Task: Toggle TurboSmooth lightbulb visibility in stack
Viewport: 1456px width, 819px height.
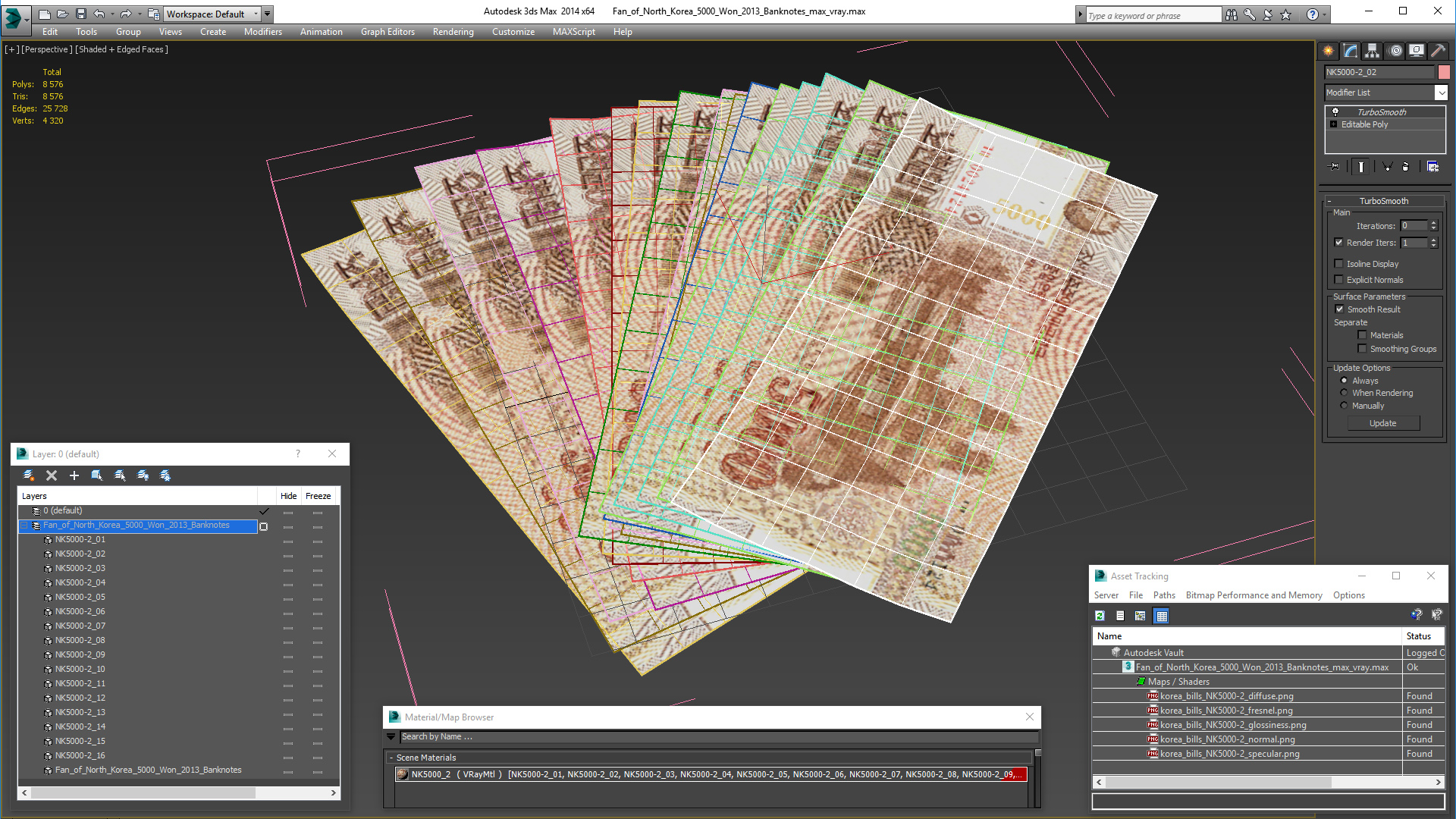Action: (x=1335, y=111)
